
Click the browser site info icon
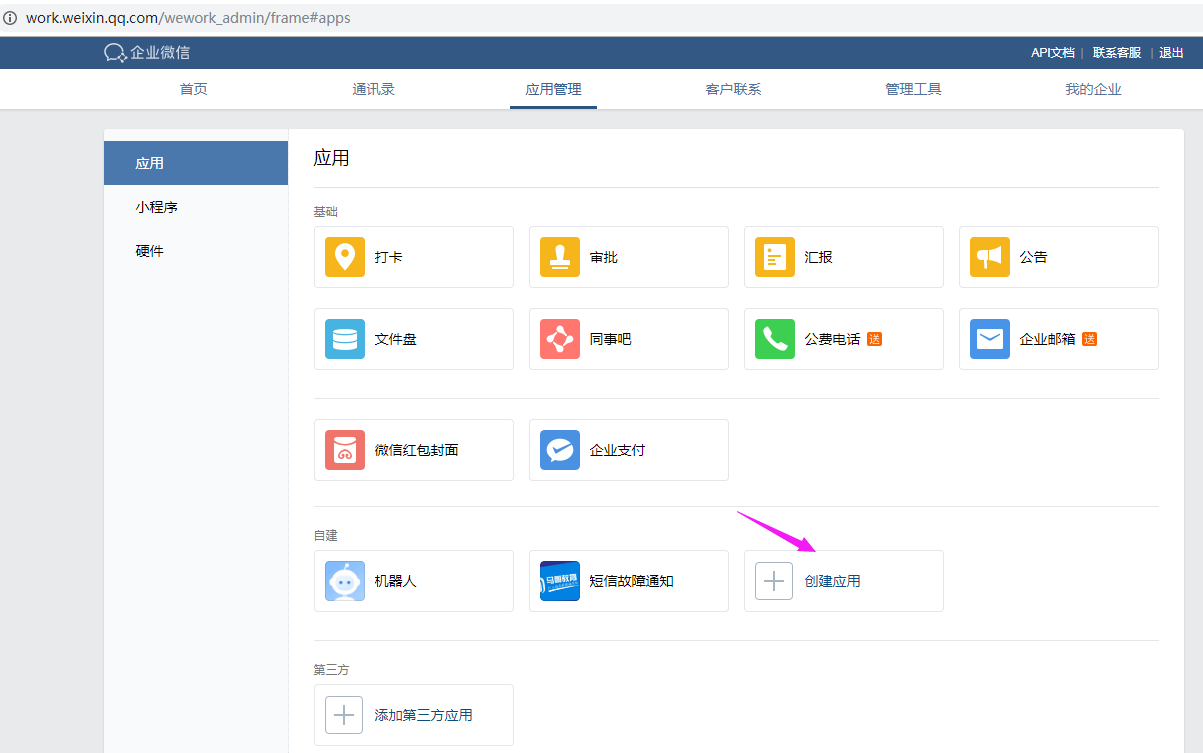[x=11, y=18]
